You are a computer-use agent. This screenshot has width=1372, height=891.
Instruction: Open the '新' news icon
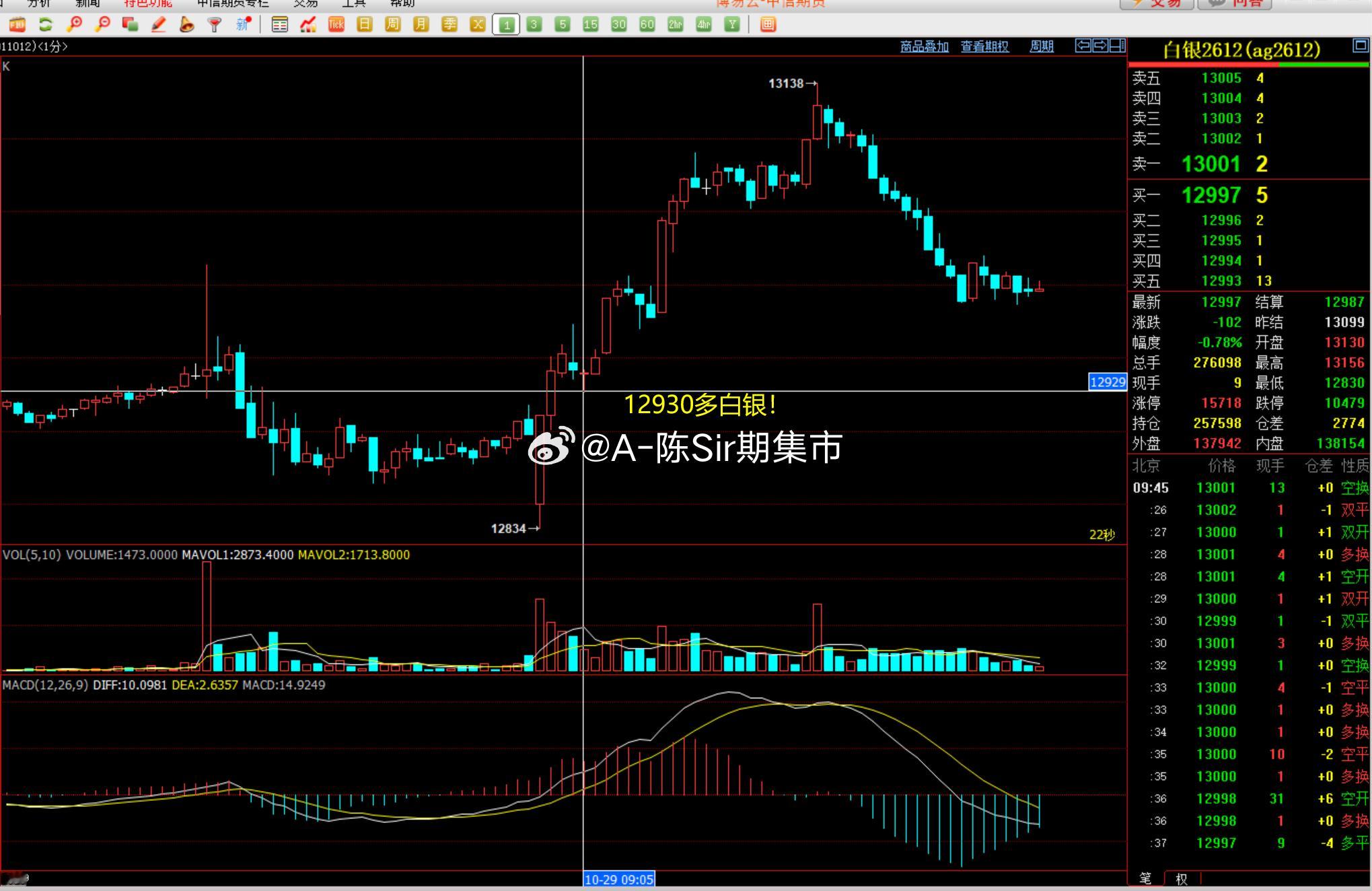pyautogui.click(x=244, y=25)
